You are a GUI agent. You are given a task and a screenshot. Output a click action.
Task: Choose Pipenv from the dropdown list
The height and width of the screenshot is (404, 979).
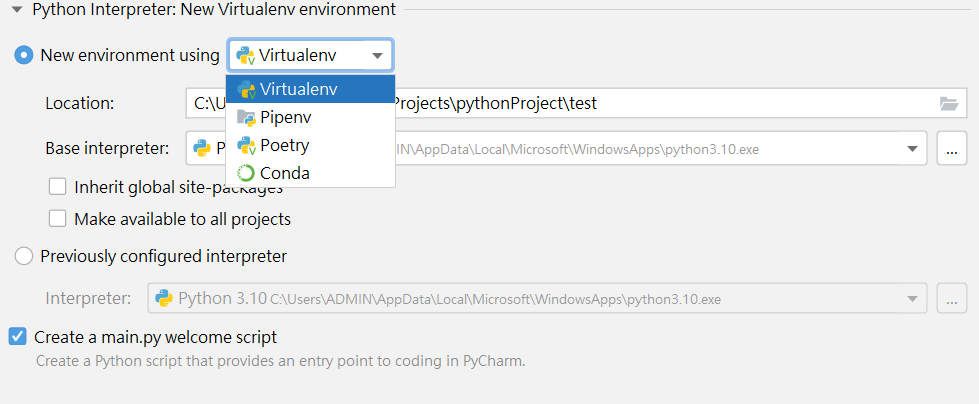point(310,117)
